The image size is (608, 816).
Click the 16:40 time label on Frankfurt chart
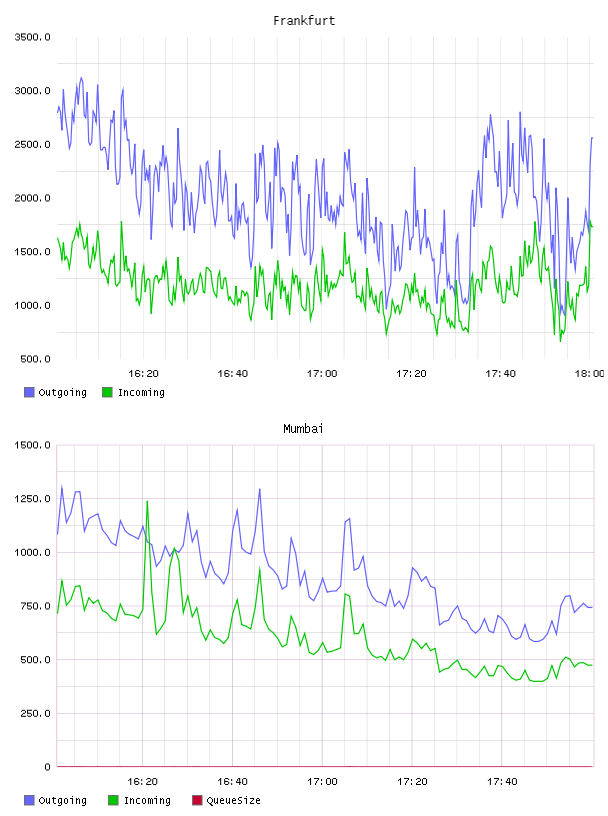click(x=232, y=374)
